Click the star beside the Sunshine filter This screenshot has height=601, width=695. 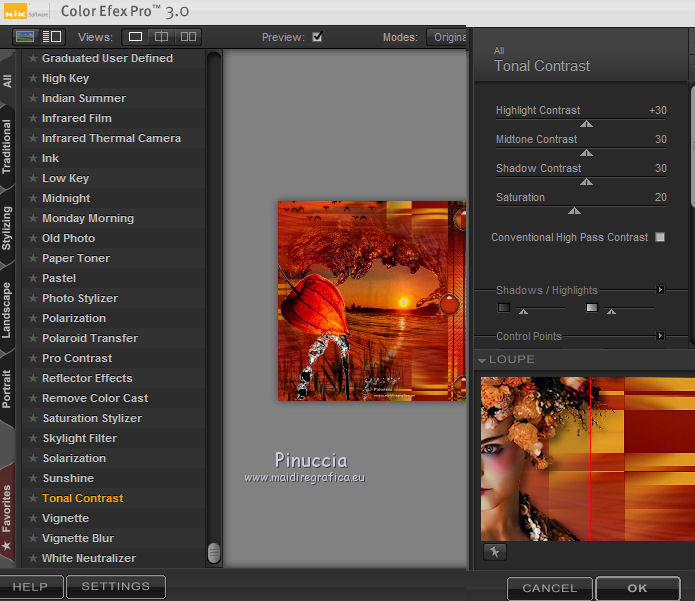coord(33,478)
